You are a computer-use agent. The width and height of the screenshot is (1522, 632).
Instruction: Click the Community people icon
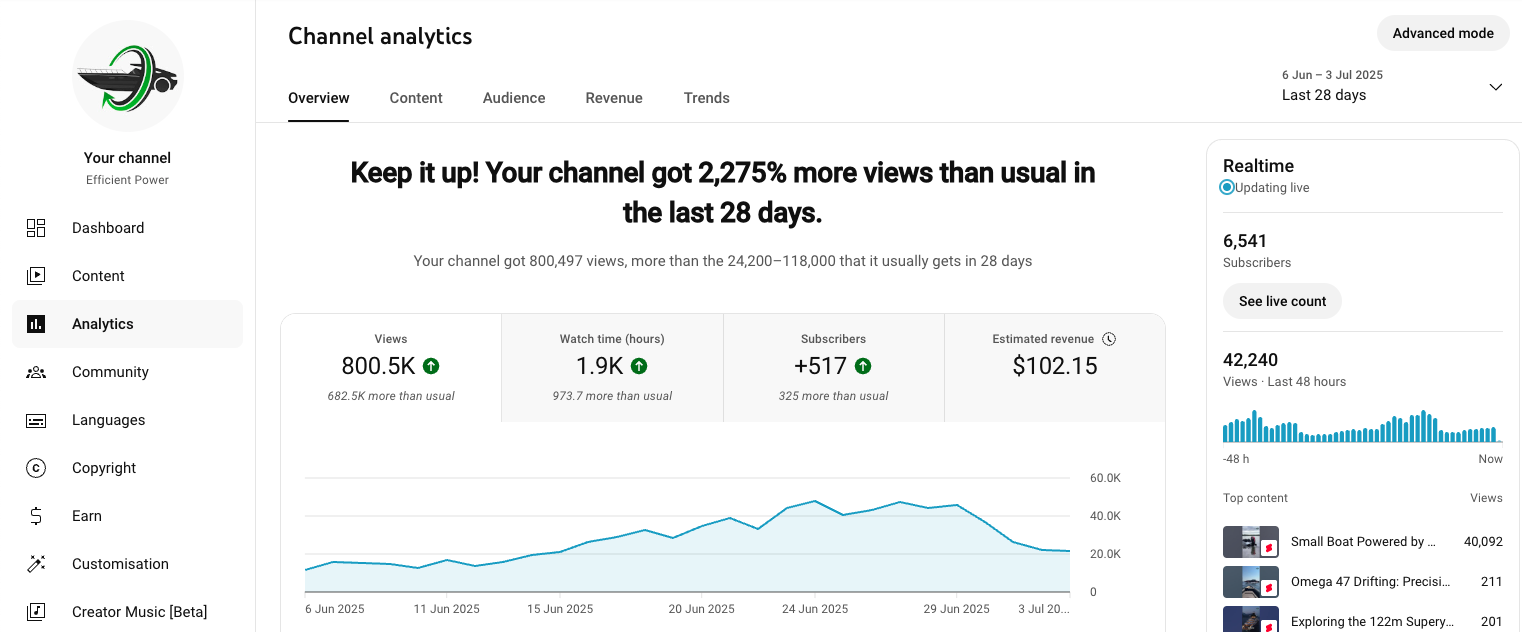pyautogui.click(x=36, y=372)
